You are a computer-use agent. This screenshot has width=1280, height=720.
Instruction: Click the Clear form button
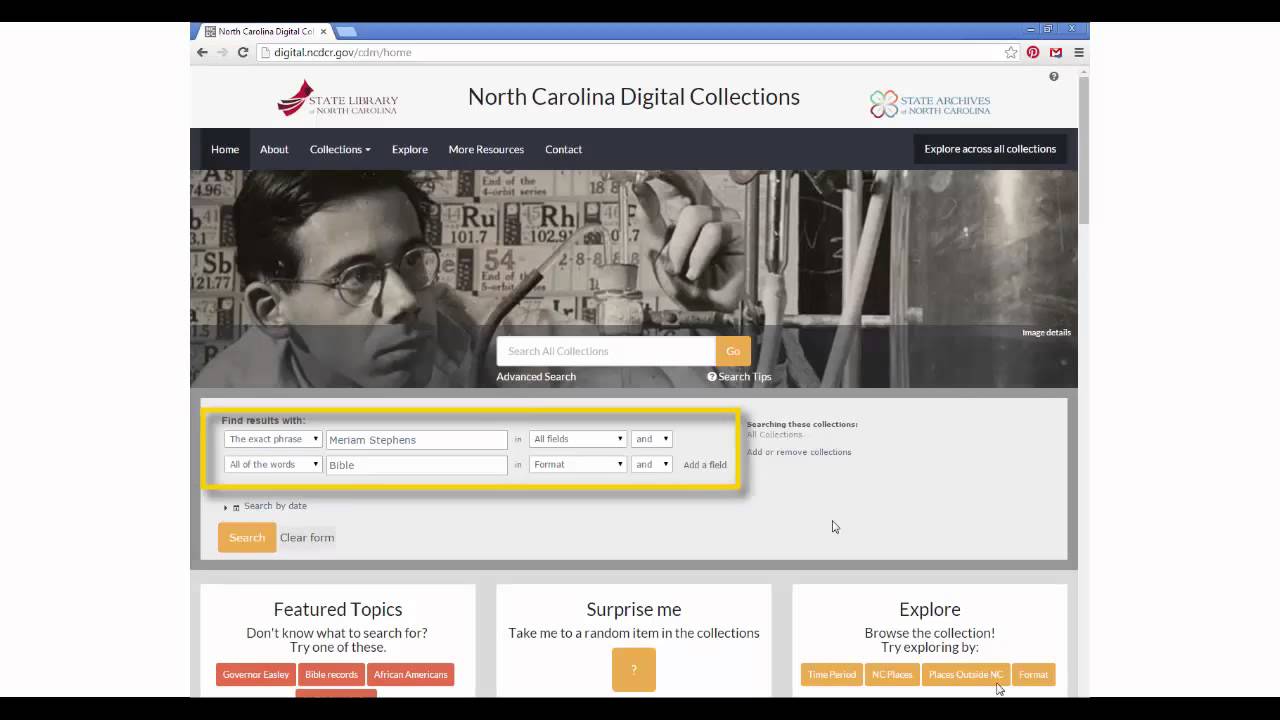tap(307, 537)
